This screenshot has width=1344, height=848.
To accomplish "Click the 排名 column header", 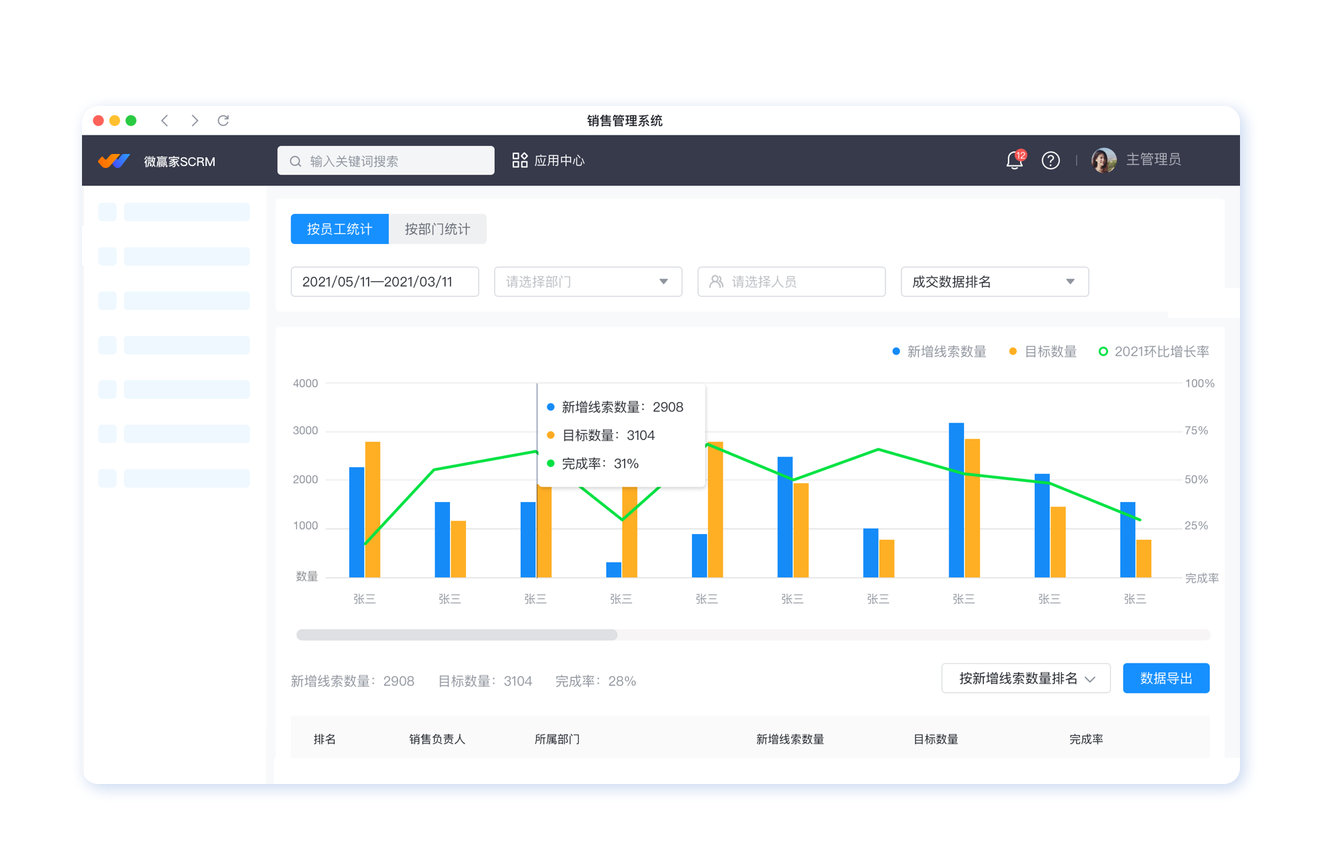I will click(x=325, y=740).
